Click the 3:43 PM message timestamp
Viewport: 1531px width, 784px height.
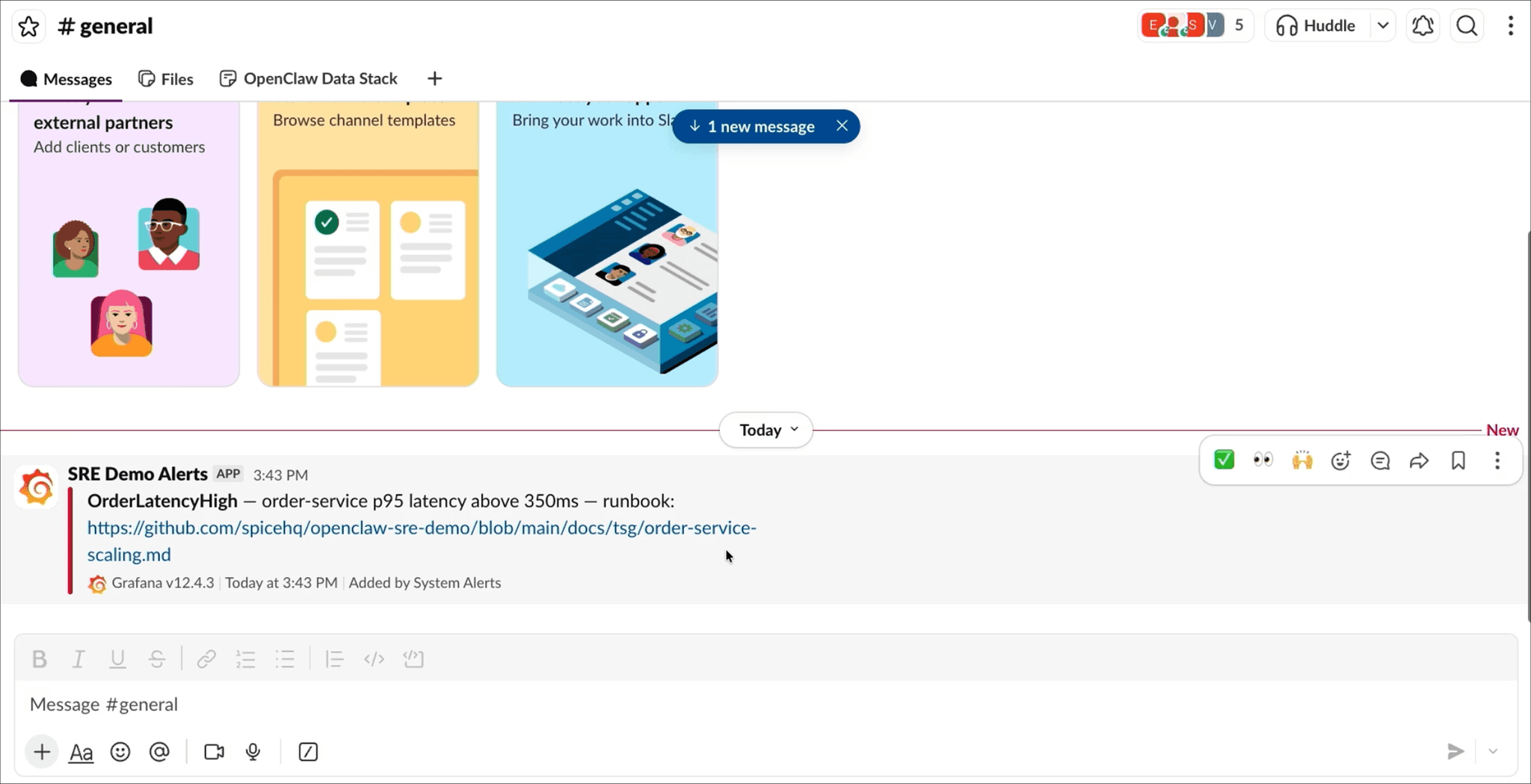pos(280,475)
